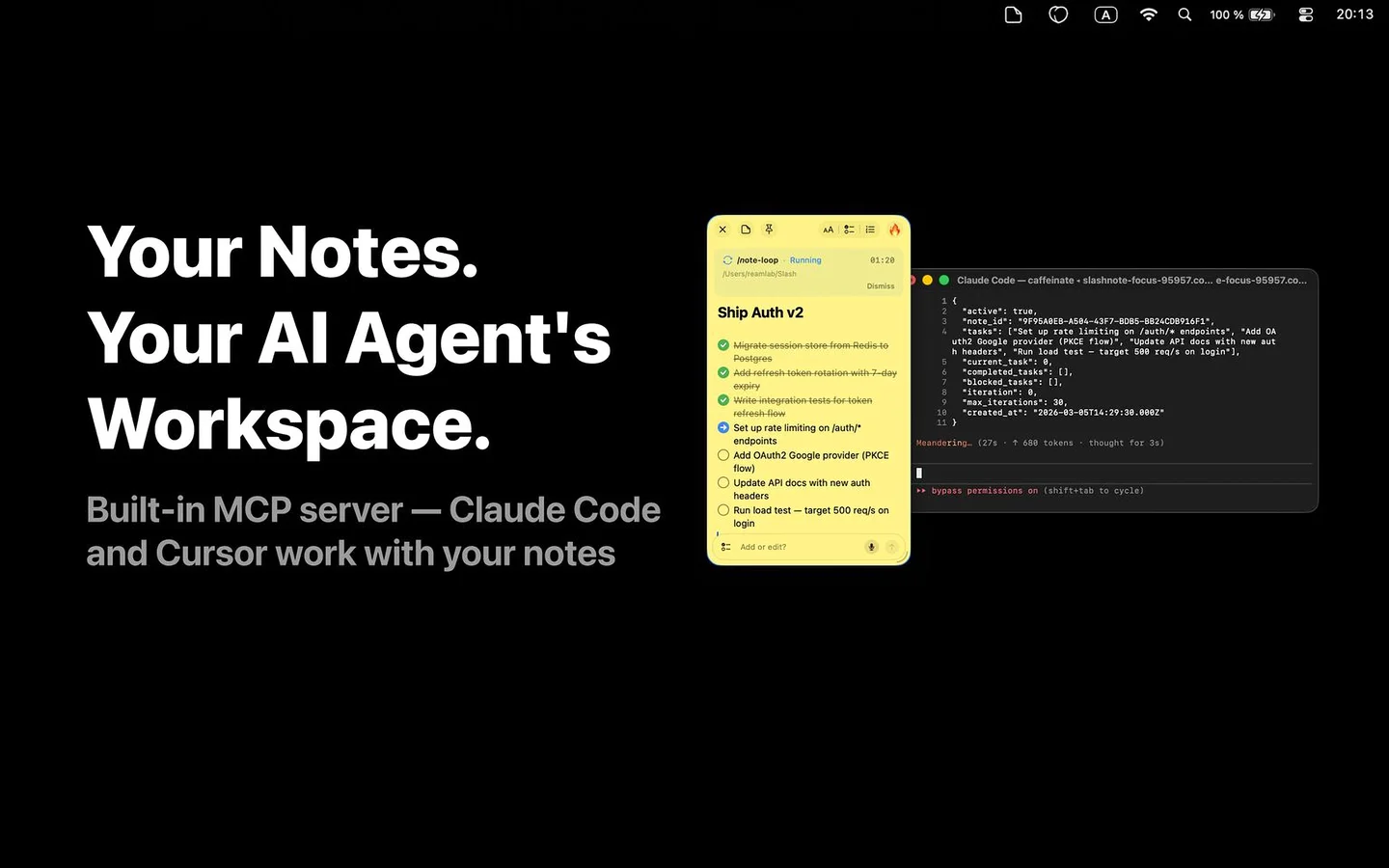Screen dimensions: 1389x868
Task: Open the input source A menu
Action: [1105, 14]
